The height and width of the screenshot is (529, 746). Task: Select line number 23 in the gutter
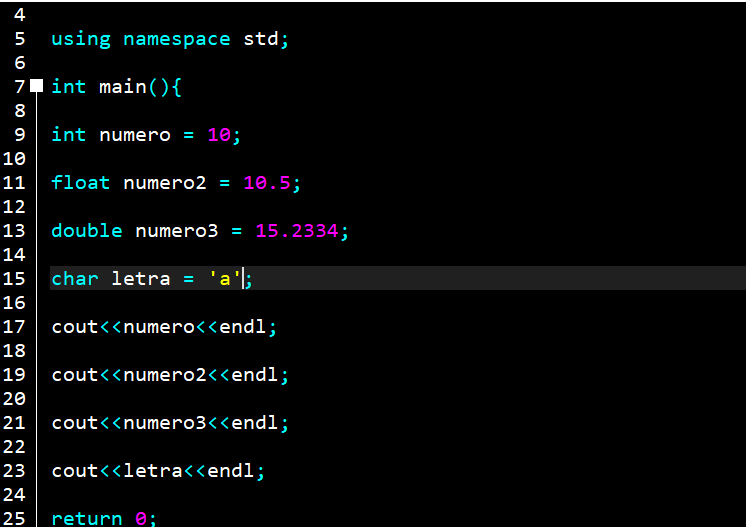click(14, 471)
